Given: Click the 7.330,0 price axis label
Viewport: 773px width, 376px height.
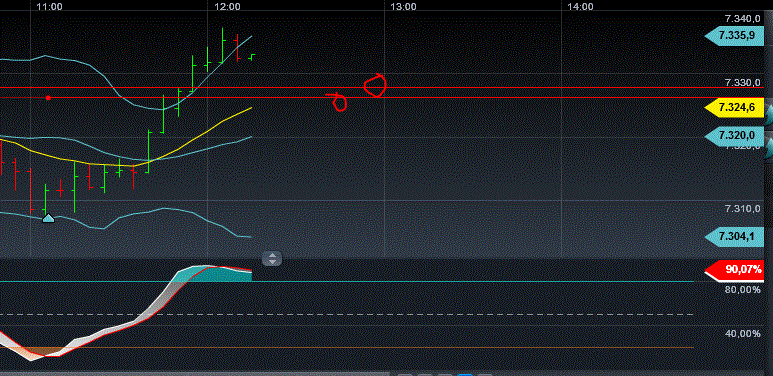Looking at the screenshot, I should [742, 82].
